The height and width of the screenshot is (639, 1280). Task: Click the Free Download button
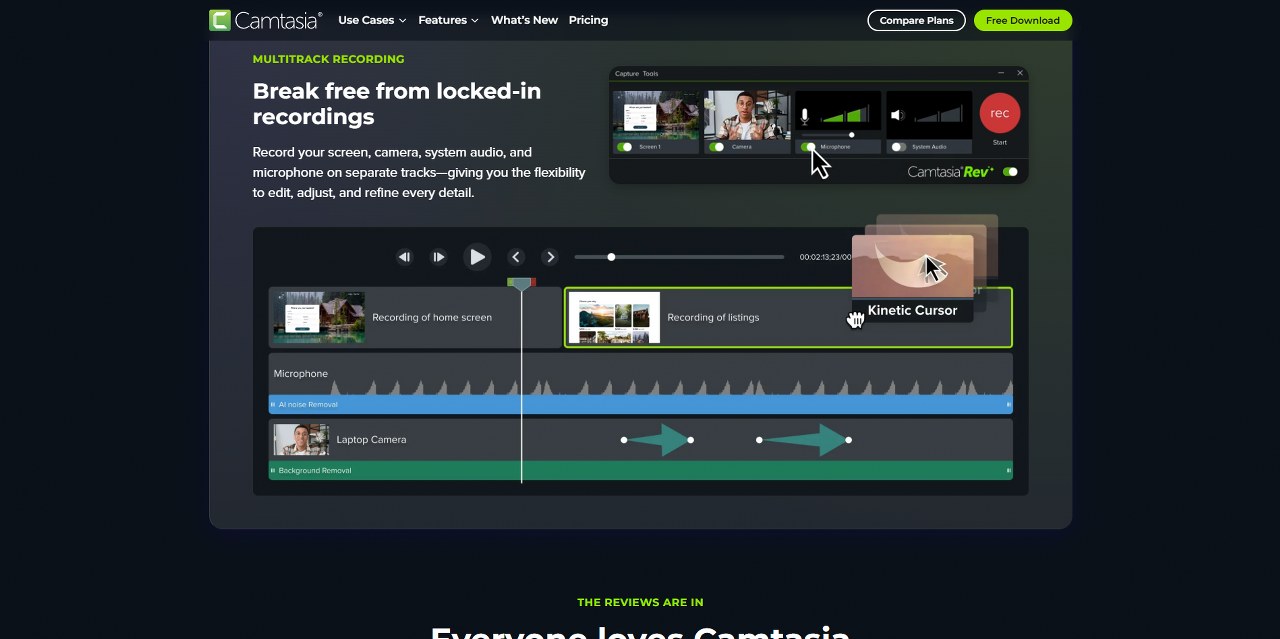(x=1022, y=20)
